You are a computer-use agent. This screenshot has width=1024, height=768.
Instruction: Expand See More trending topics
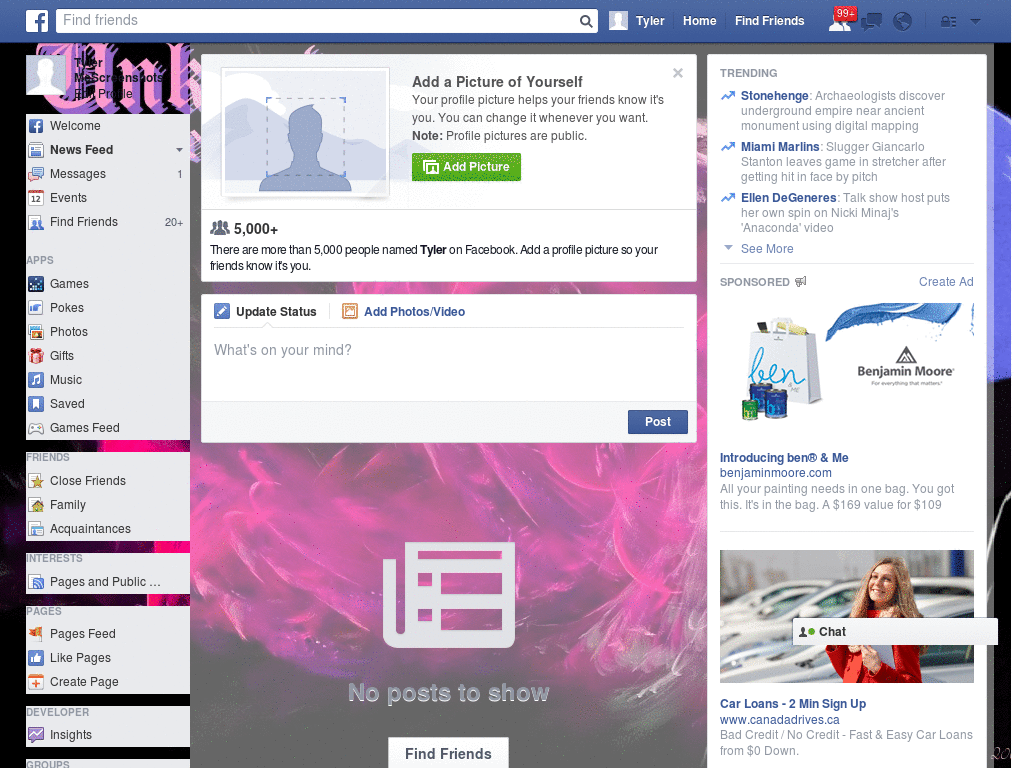767,249
